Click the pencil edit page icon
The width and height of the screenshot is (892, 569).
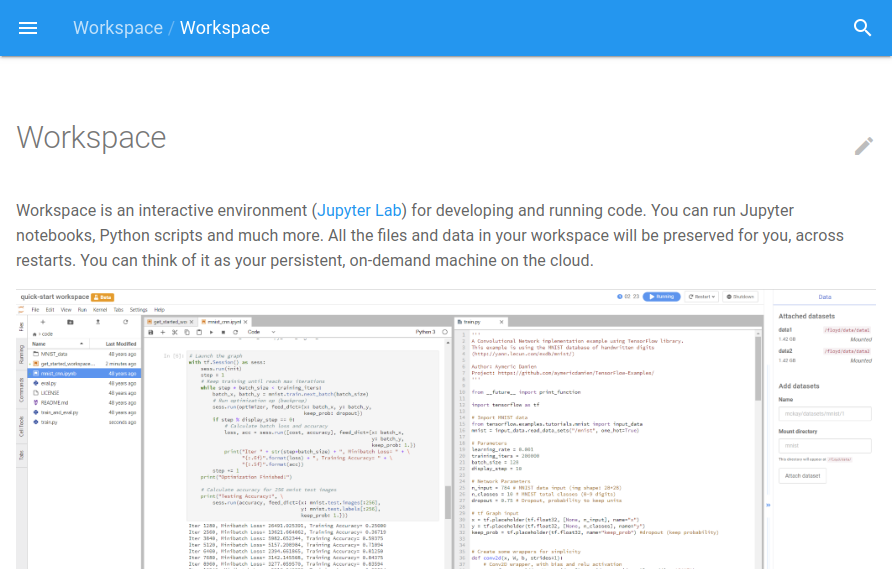click(864, 146)
